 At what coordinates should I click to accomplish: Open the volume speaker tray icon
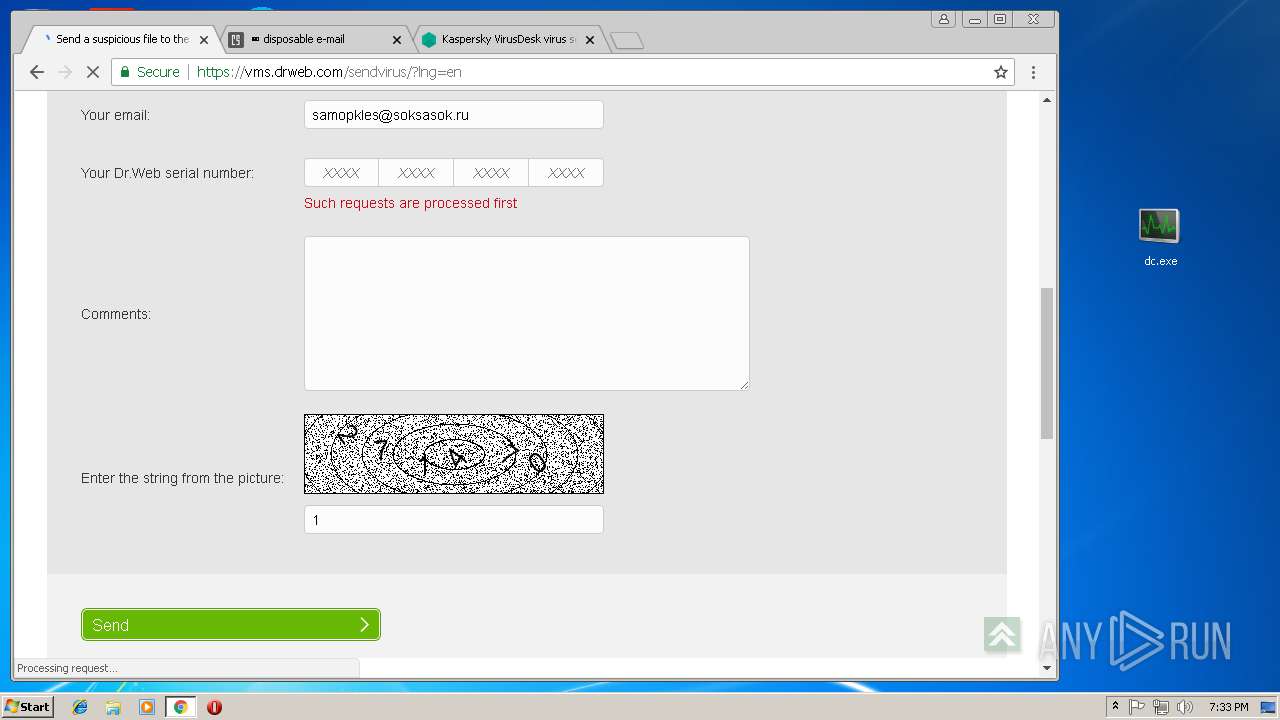[1185, 707]
